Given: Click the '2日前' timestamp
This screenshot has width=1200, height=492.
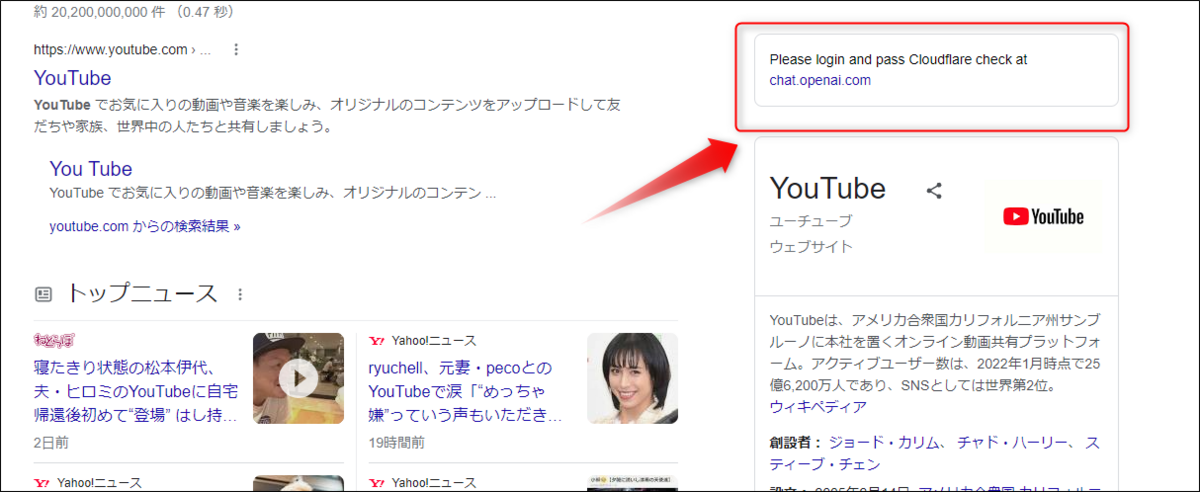Looking at the screenshot, I should [51, 442].
